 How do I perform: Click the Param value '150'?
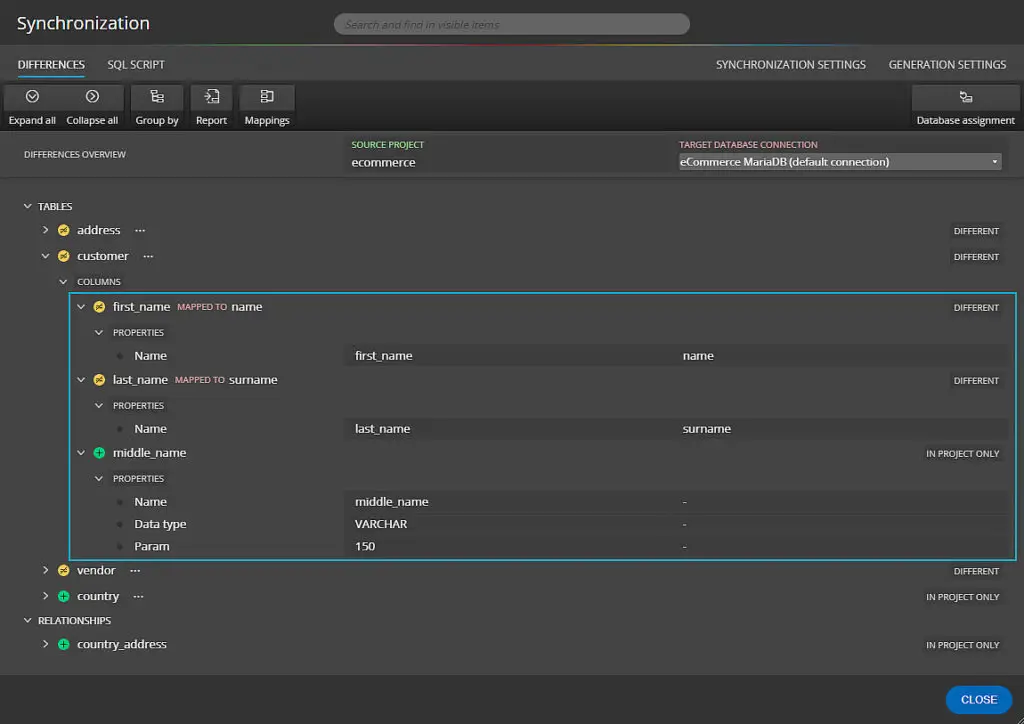point(365,546)
